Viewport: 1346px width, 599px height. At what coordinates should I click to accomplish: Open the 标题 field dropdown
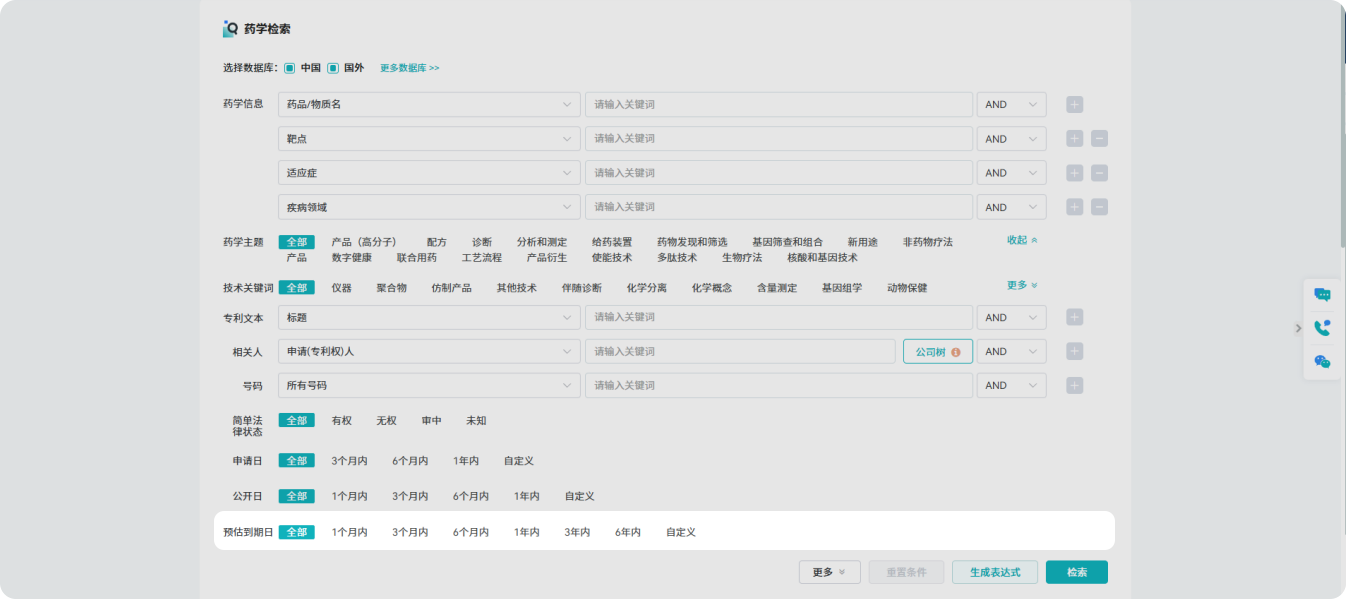(x=429, y=317)
